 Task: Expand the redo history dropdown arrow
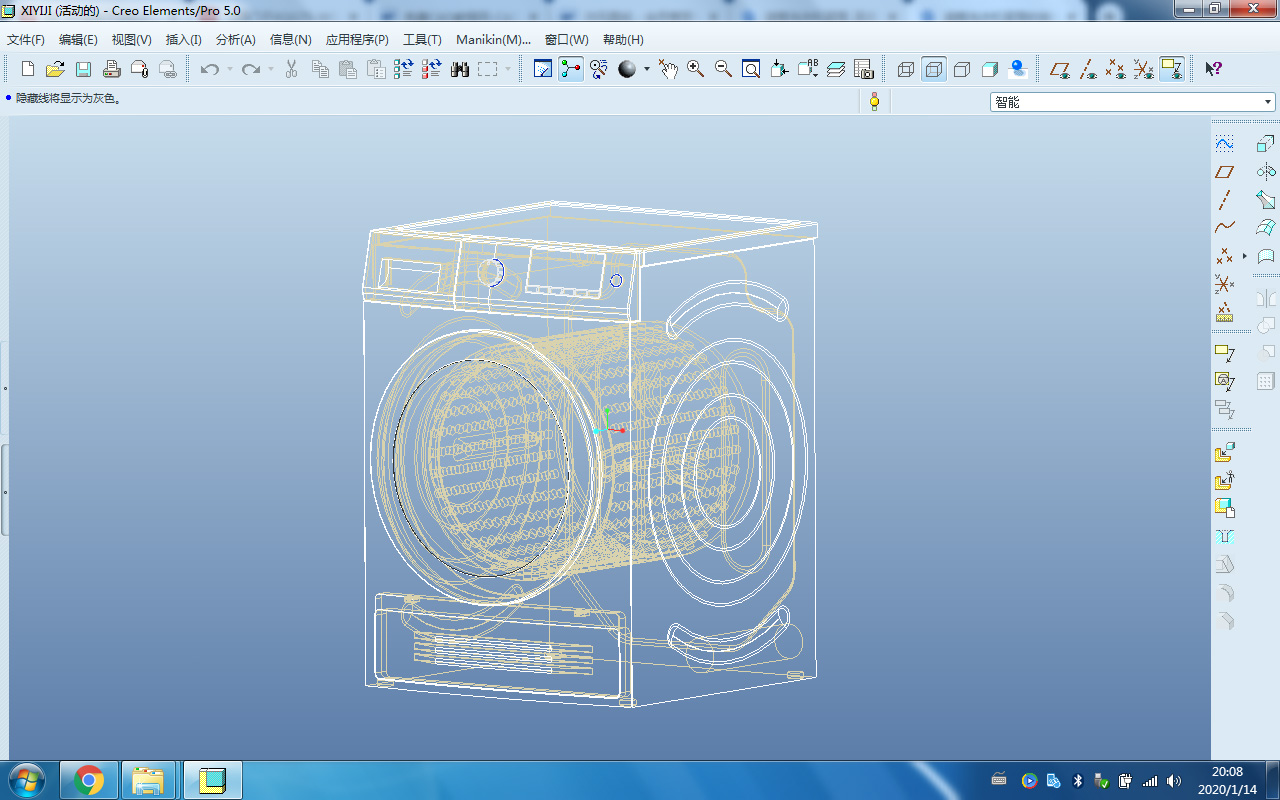point(271,69)
